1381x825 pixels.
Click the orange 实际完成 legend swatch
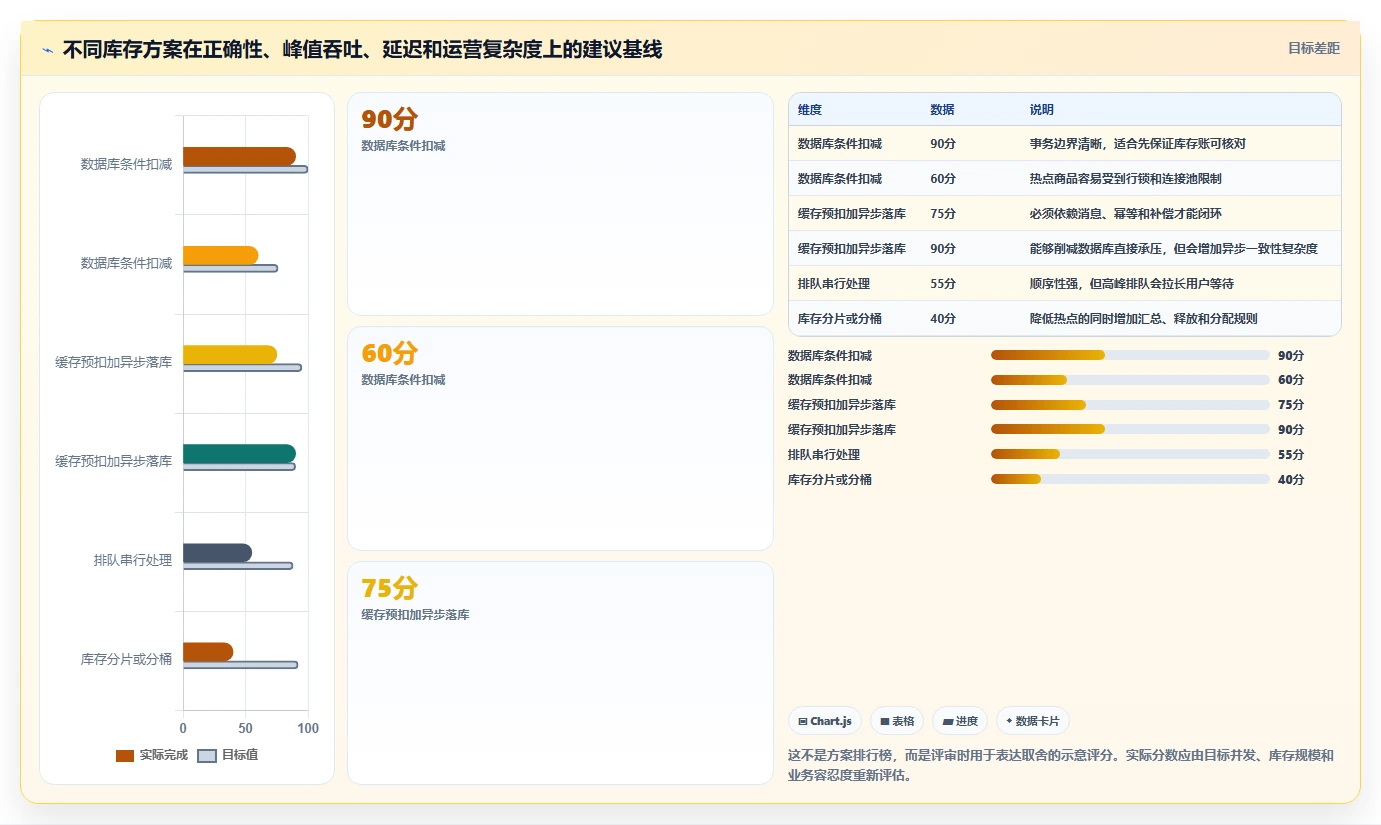[125, 756]
